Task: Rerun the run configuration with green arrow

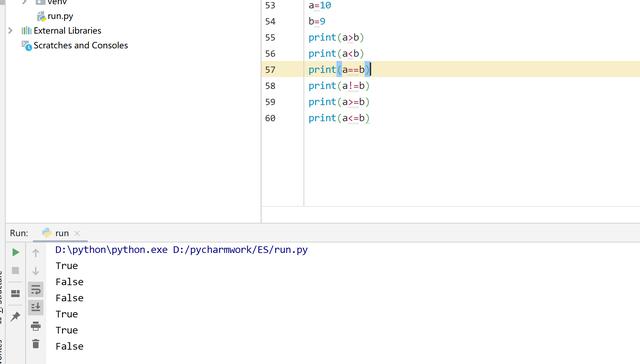Action: tap(16, 253)
